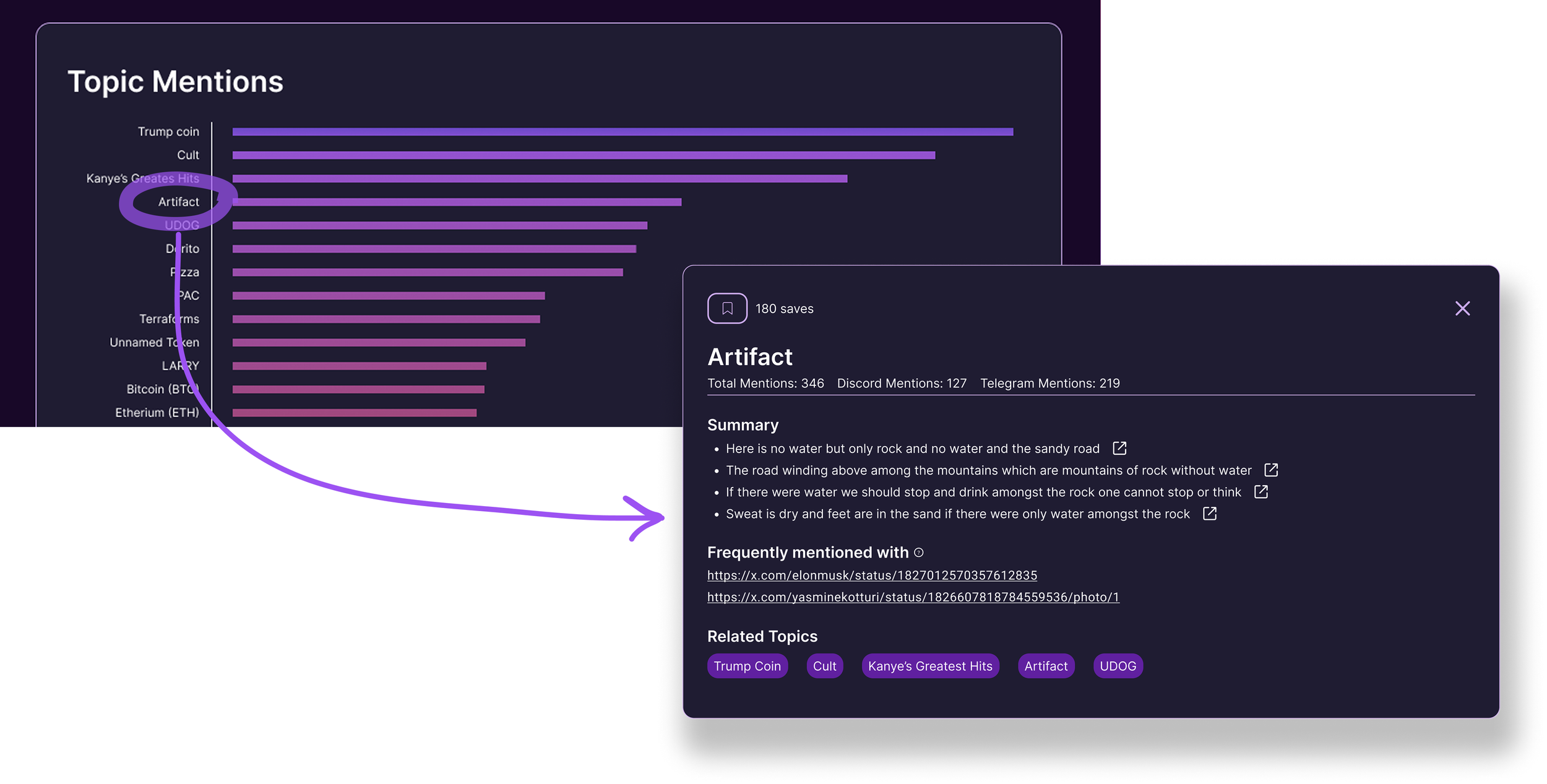The width and height of the screenshot is (1547, 784).
Task: Select Kanye's Greatest Hits topic tag
Action: pyautogui.click(x=929, y=666)
